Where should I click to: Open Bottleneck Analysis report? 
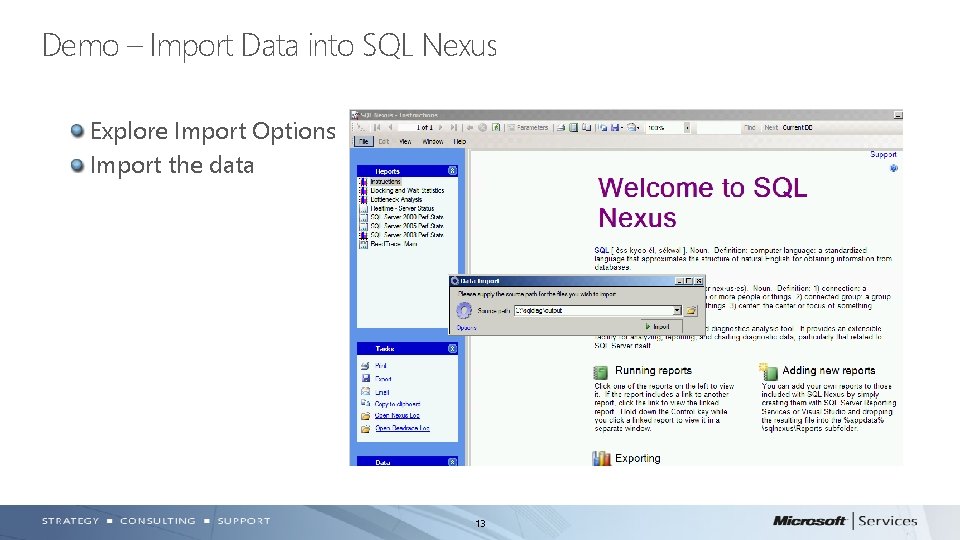point(396,199)
